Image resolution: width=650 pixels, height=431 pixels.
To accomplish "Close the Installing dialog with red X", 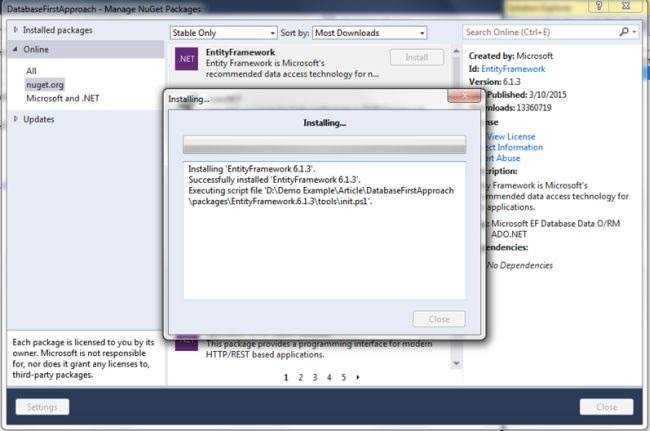I will click(x=464, y=96).
